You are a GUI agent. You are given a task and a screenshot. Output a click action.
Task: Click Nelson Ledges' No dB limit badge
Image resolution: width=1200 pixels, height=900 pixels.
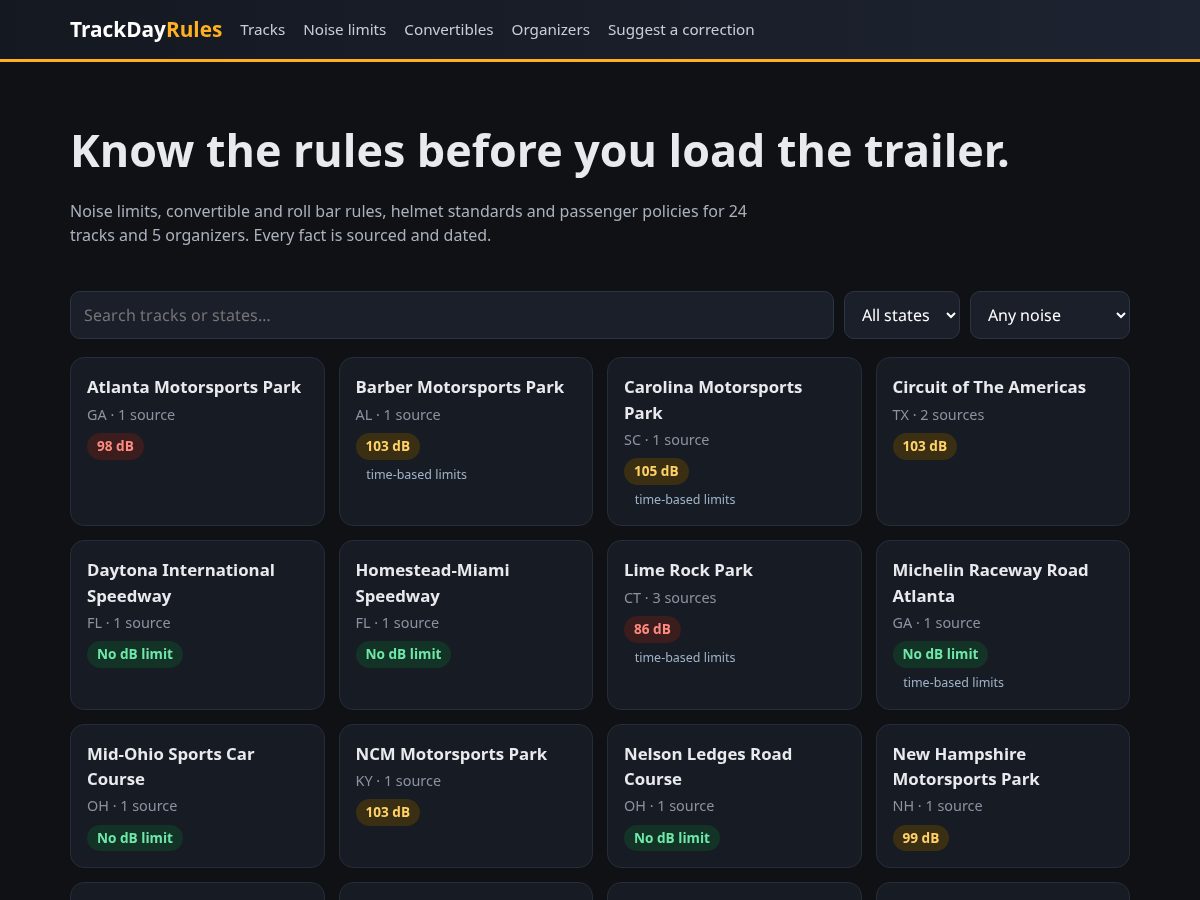tap(672, 838)
